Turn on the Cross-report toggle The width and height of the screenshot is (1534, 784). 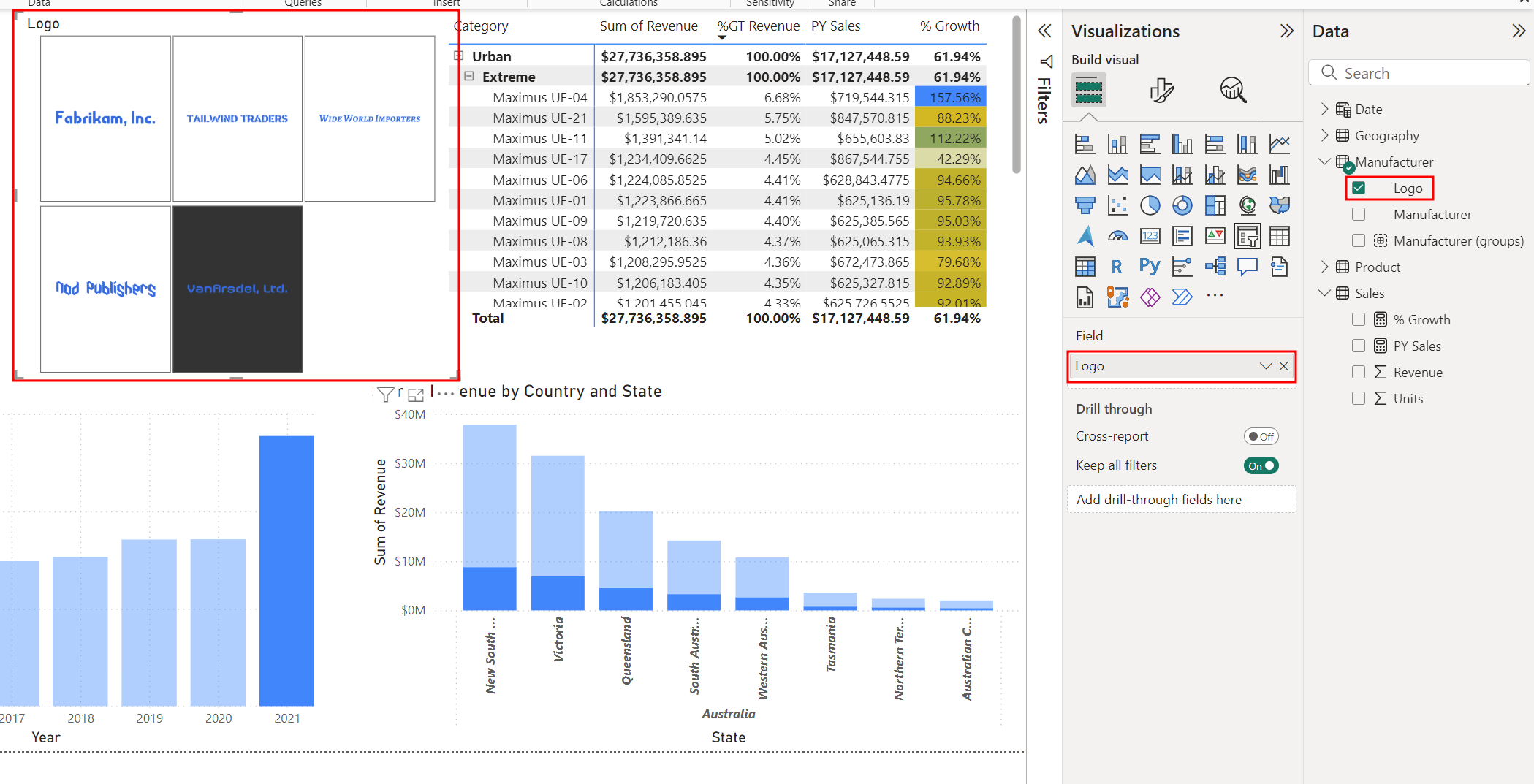point(1261,437)
